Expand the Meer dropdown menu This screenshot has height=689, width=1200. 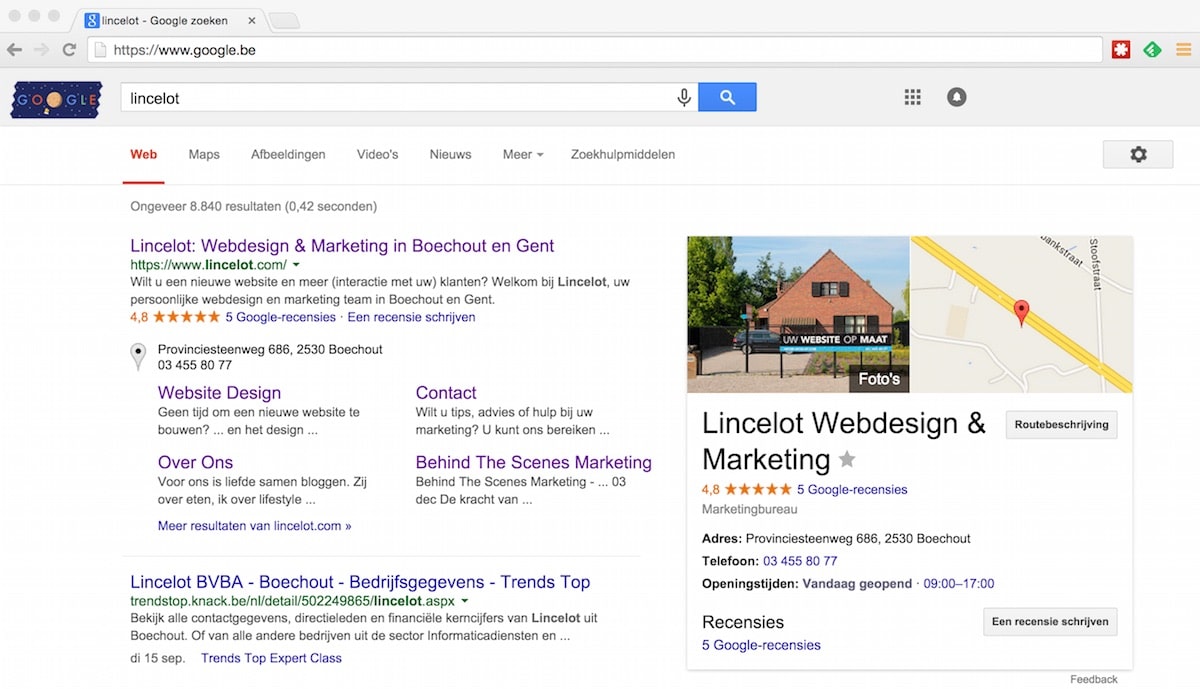pos(523,154)
